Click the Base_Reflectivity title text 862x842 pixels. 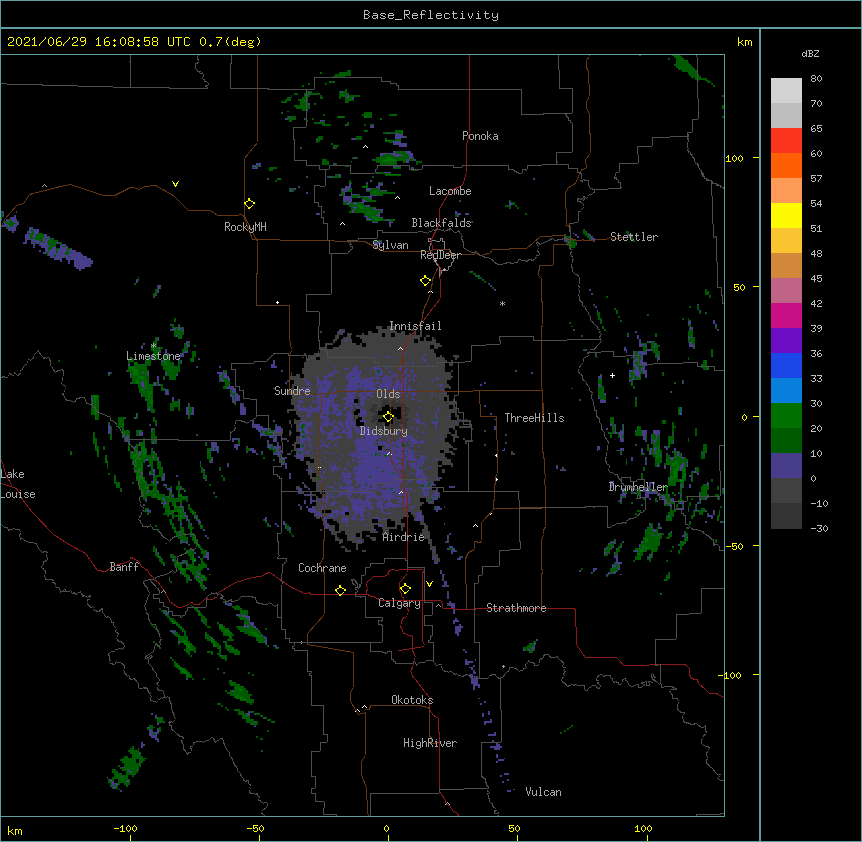click(431, 15)
